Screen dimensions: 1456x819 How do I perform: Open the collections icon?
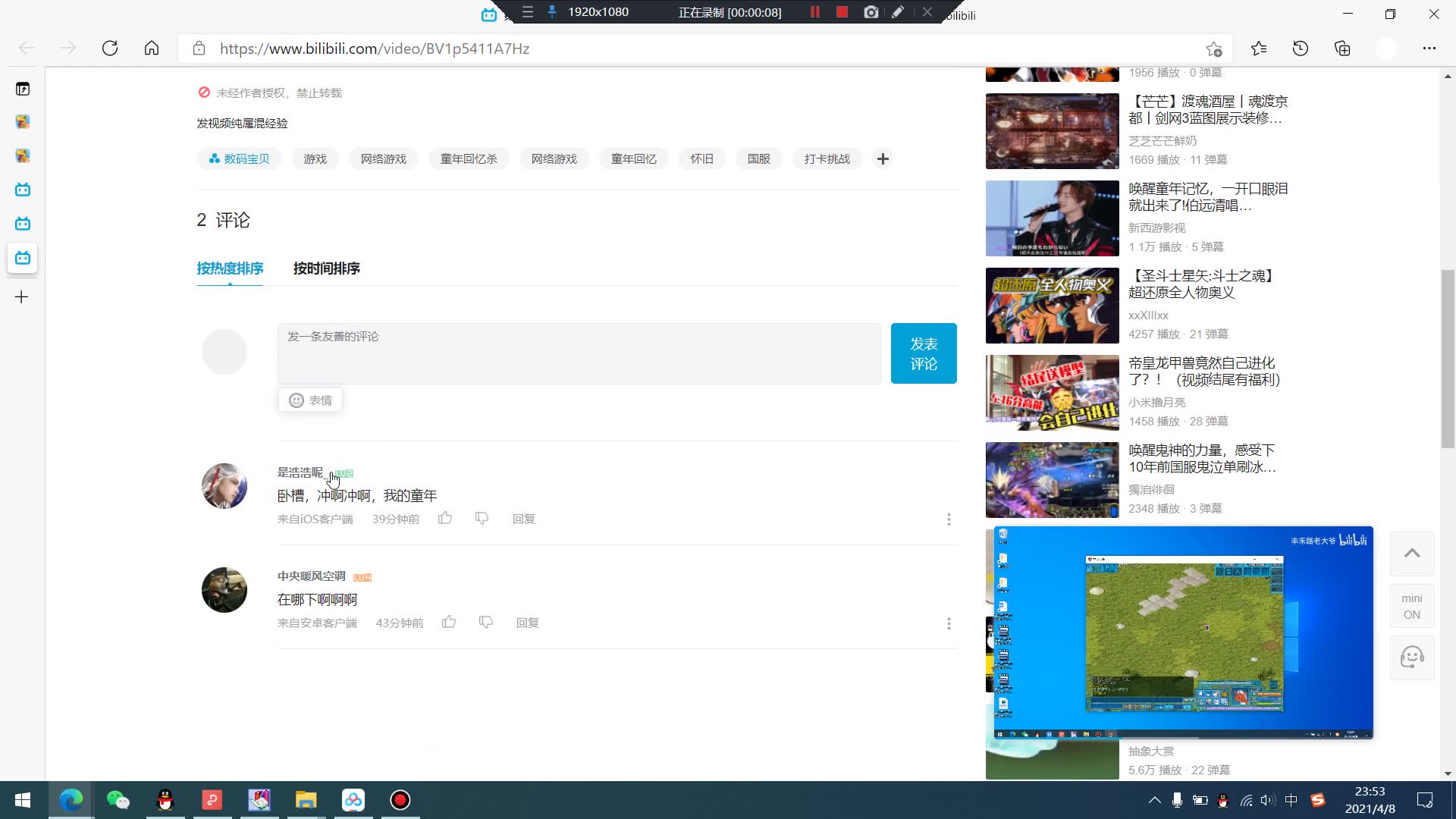click(x=1342, y=49)
